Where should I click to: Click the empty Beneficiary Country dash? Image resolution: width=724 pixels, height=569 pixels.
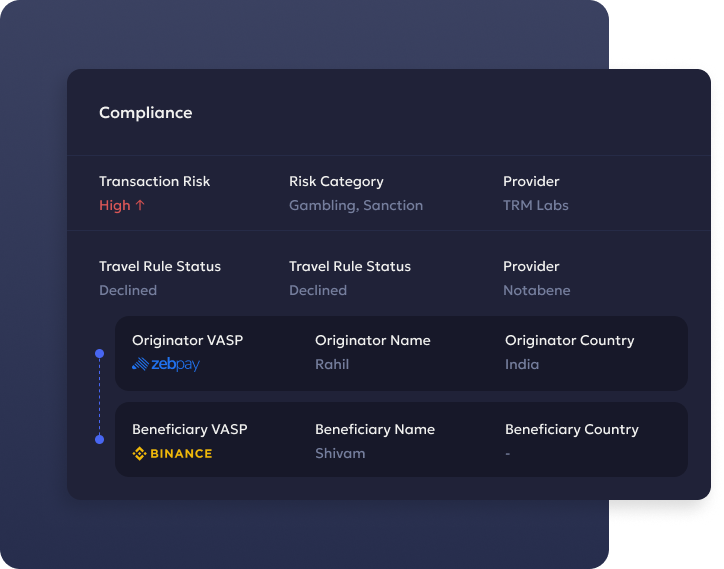coord(507,454)
